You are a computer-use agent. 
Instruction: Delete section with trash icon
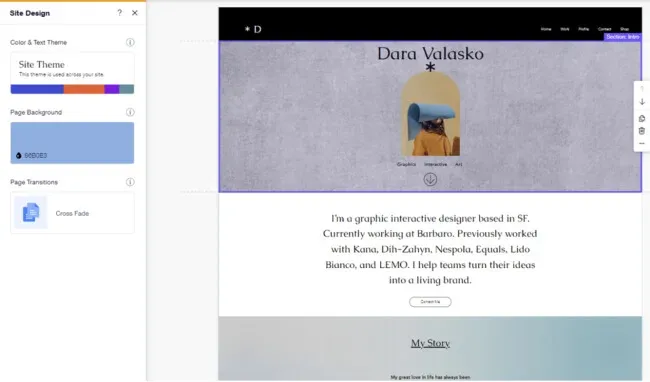[x=642, y=131]
